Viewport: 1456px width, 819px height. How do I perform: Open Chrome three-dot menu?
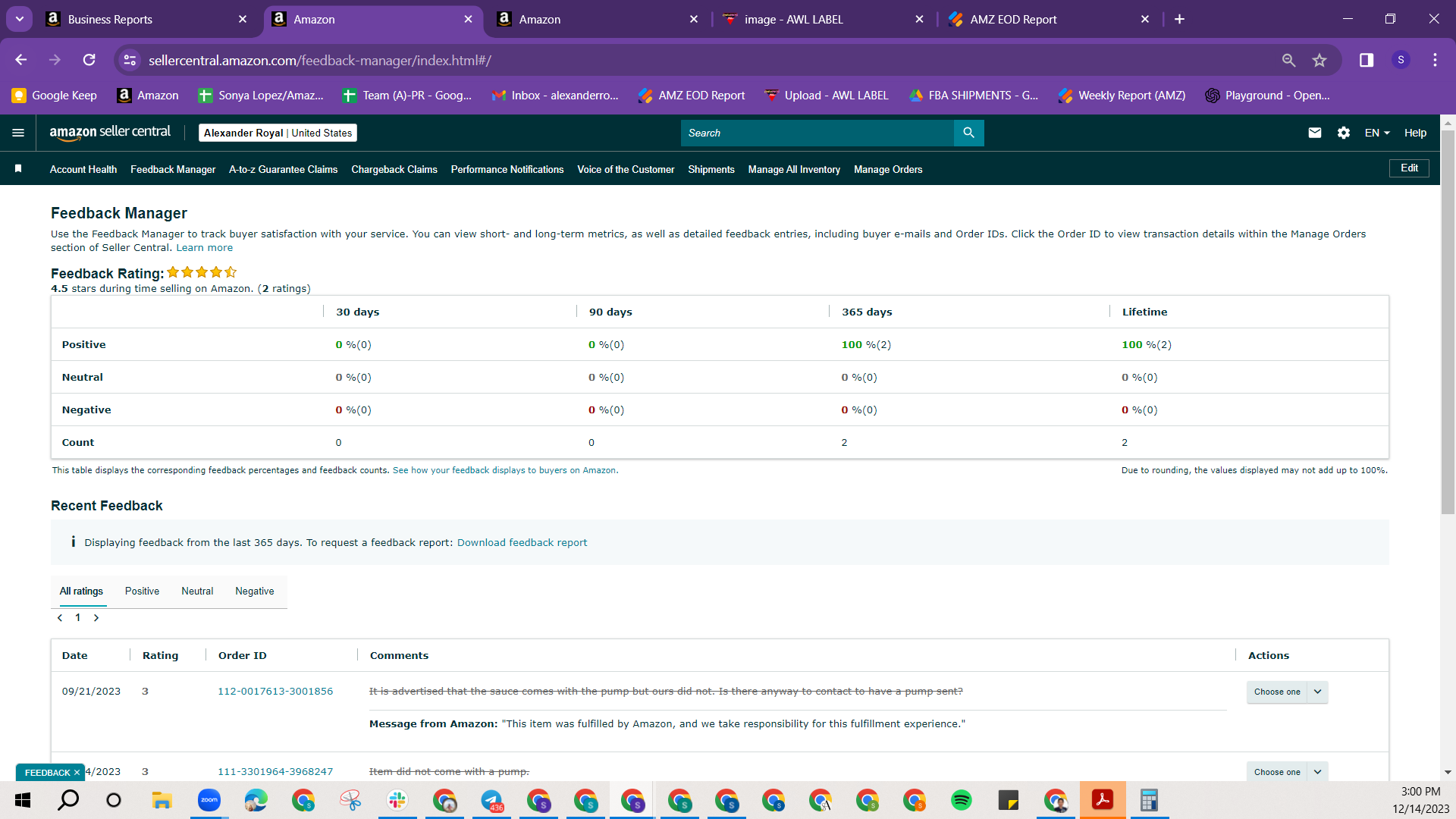point(1435,60)
